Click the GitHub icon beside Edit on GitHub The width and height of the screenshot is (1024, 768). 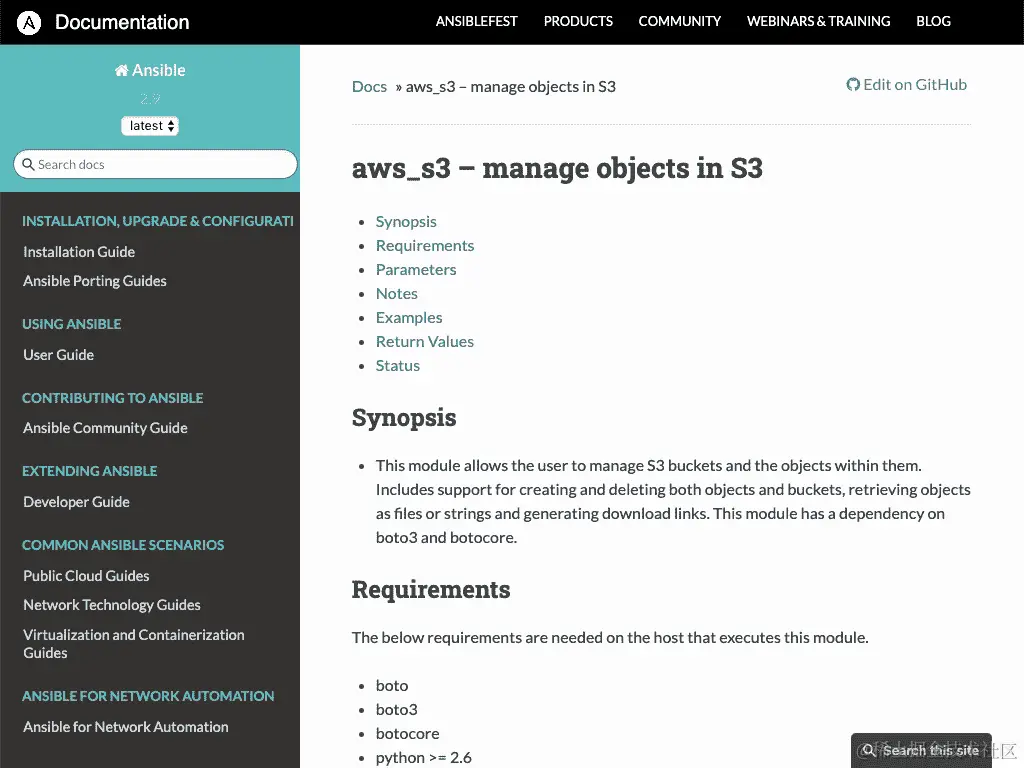pyautogui.click(x=853, y=85)
